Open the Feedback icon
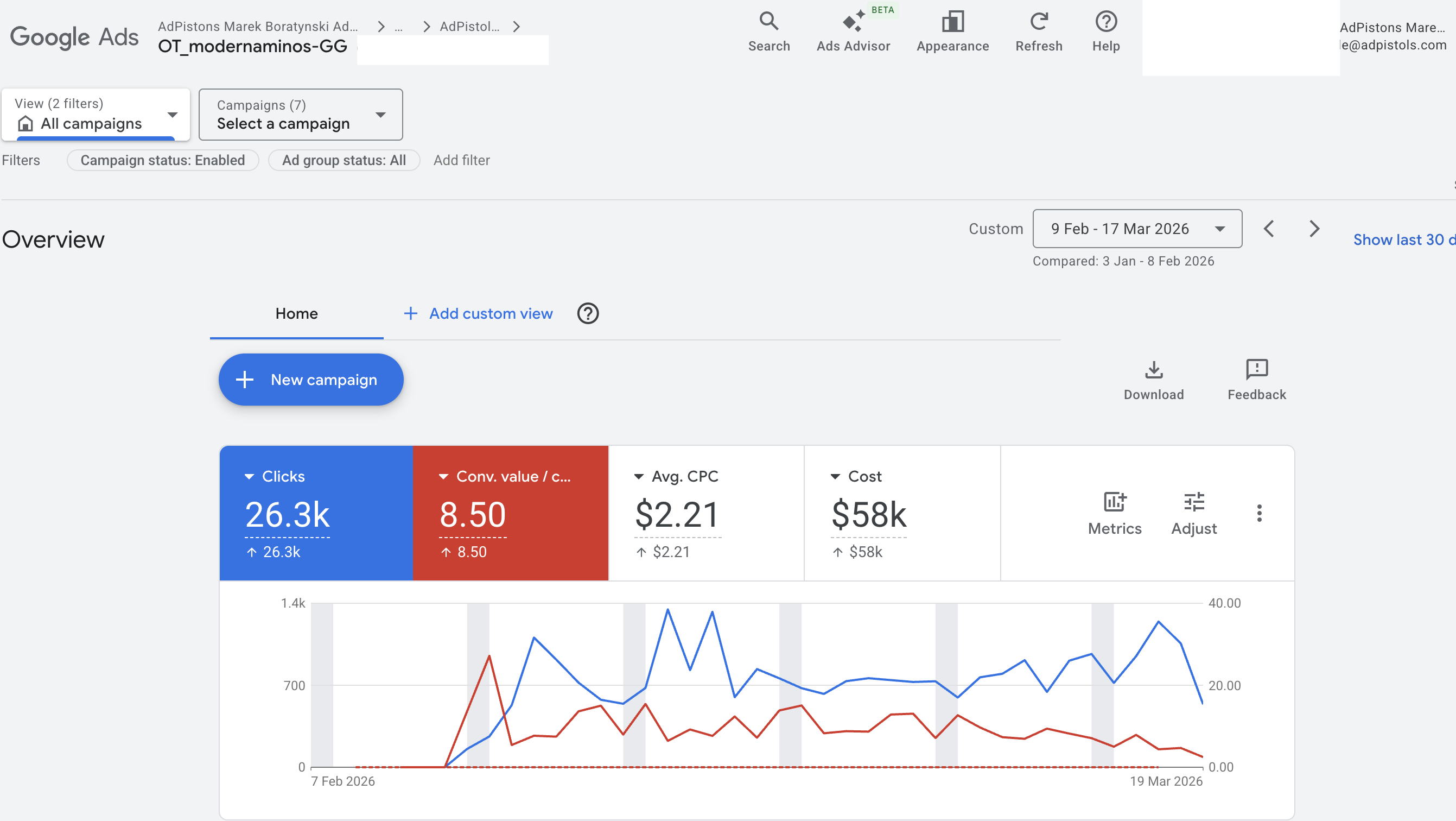This screenshot has width=1456, height=821. coord(1256,380)
